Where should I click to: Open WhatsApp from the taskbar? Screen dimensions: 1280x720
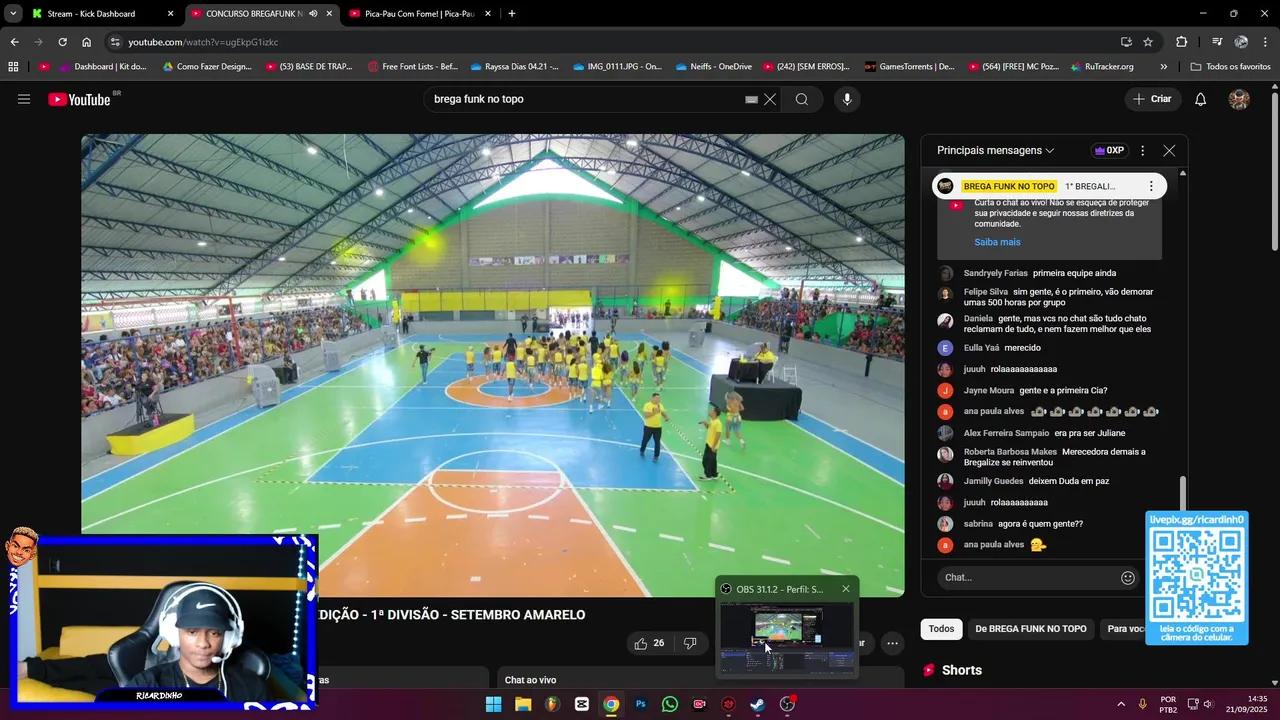[x=670, y=704]
